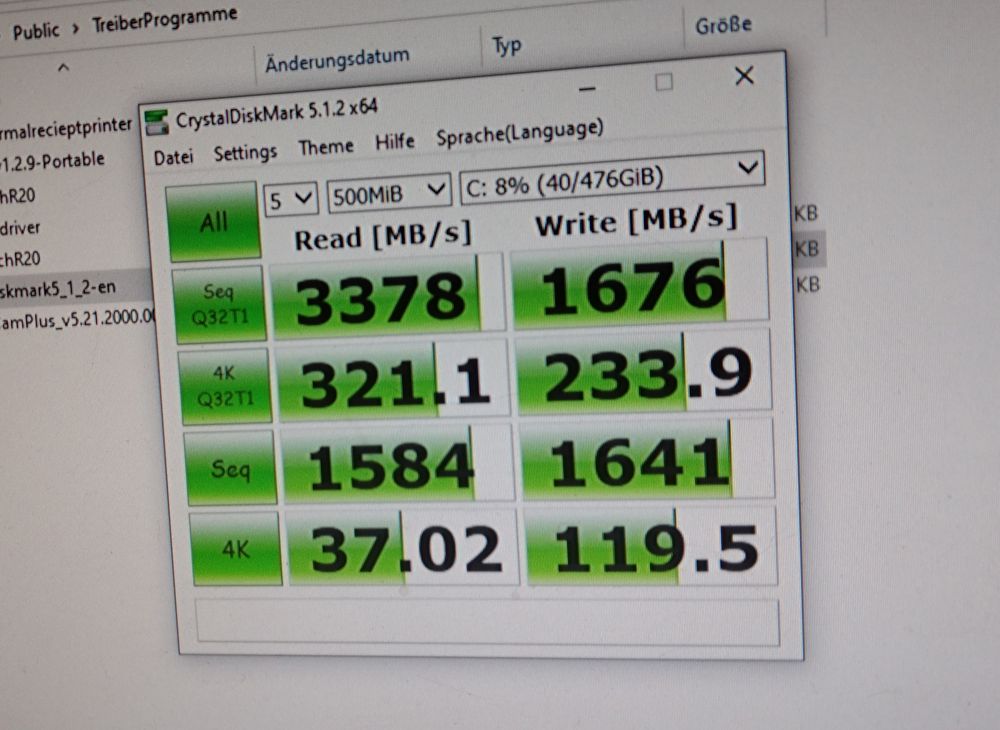Sort Explorer by Größe column

pos(723,26)
